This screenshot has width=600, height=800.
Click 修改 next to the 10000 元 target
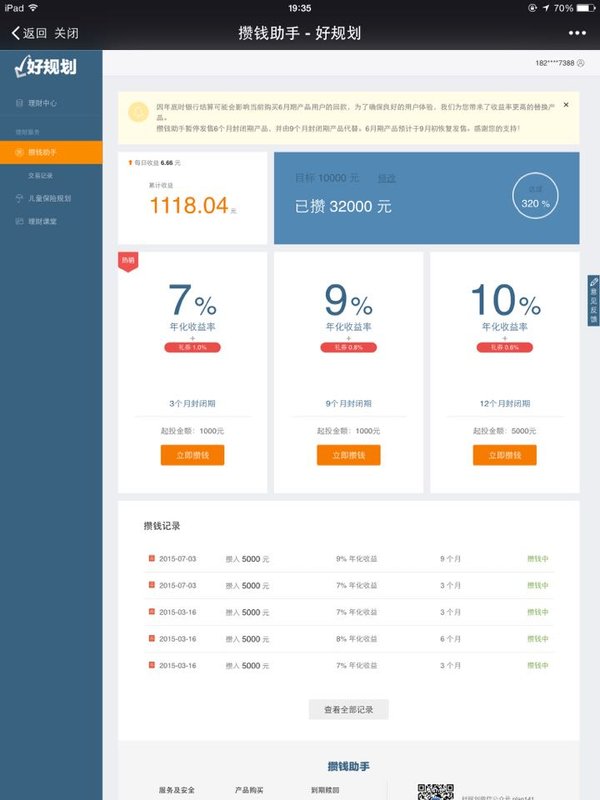click(x=386, y=178)
